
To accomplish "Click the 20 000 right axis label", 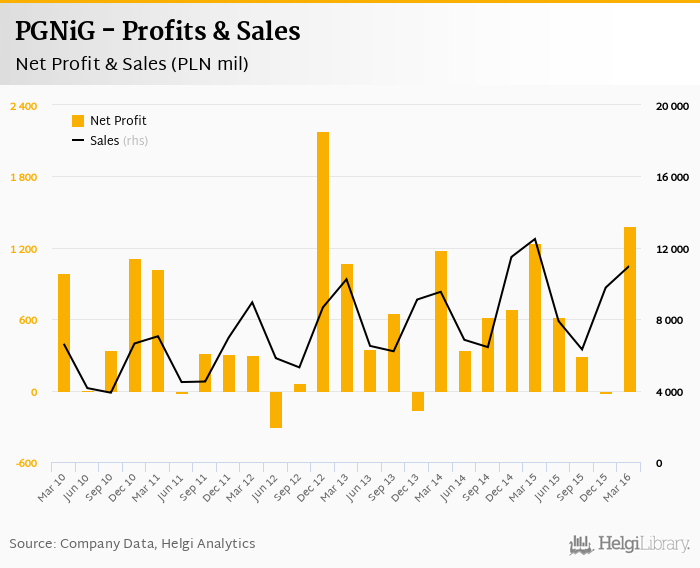I will point(672,106).
